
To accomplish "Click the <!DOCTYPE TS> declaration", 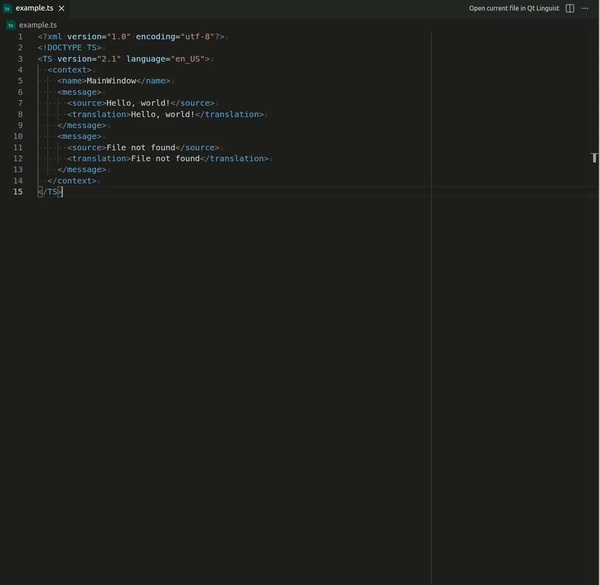I will [70, 48].
